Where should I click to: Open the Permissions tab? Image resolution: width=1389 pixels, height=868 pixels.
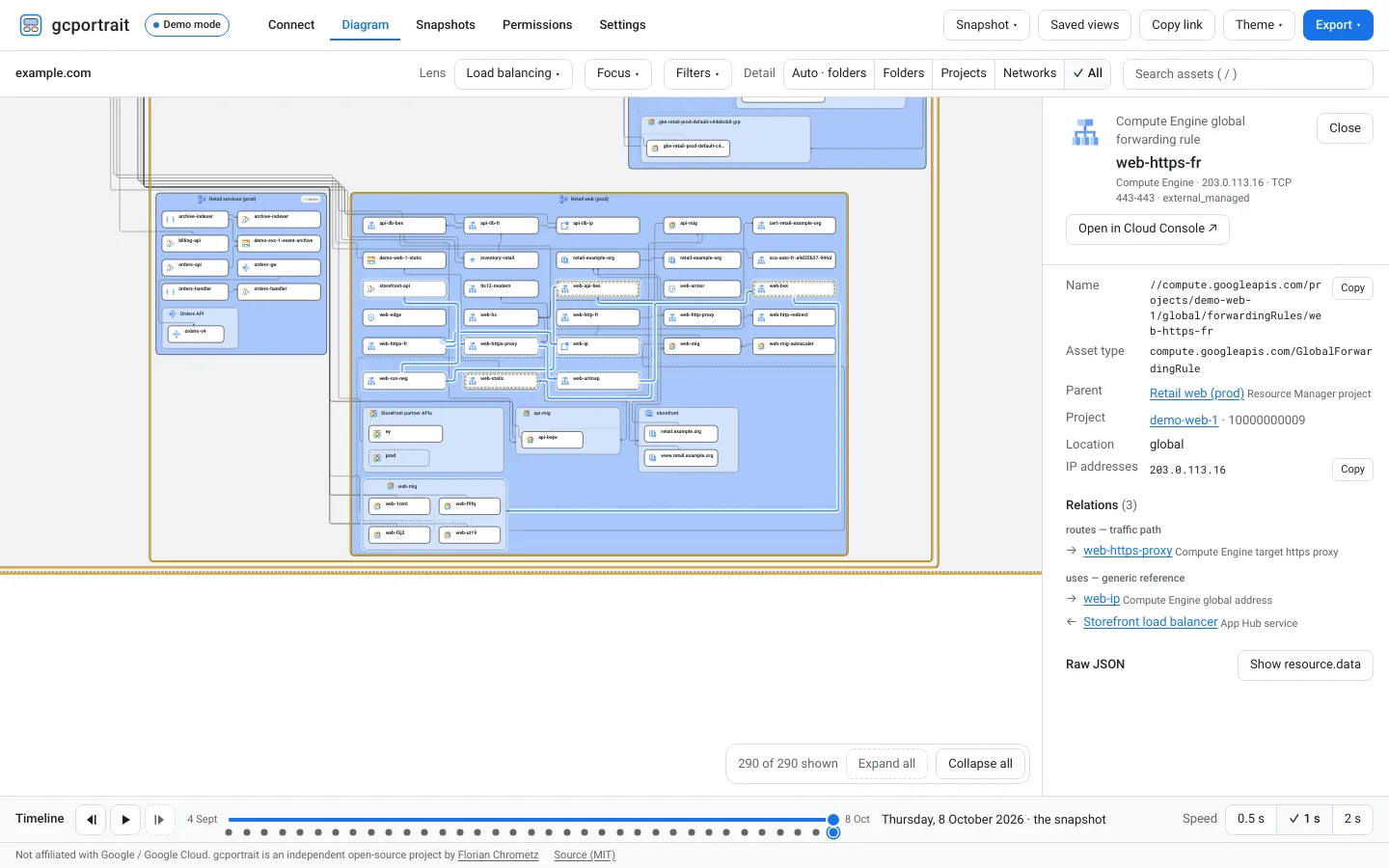click(x=537, y=25)
